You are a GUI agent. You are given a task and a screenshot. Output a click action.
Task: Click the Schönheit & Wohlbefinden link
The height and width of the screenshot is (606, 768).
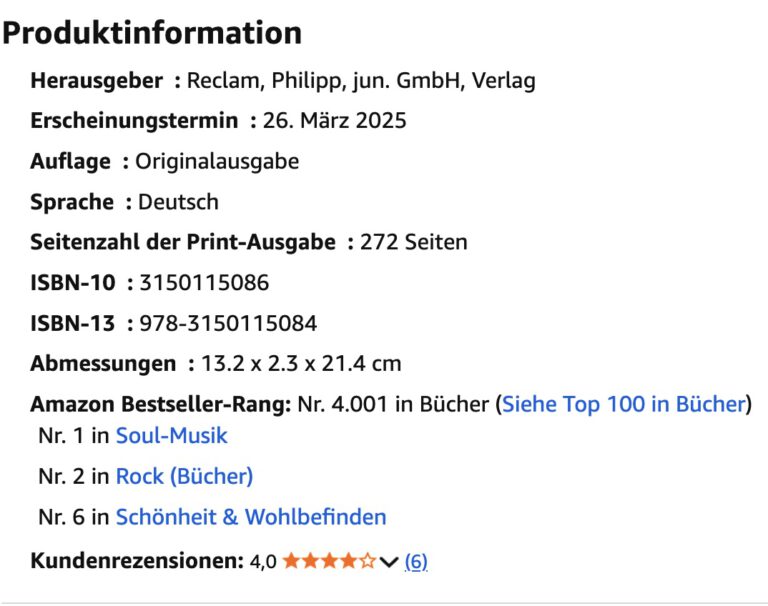(x=250, y=517)
